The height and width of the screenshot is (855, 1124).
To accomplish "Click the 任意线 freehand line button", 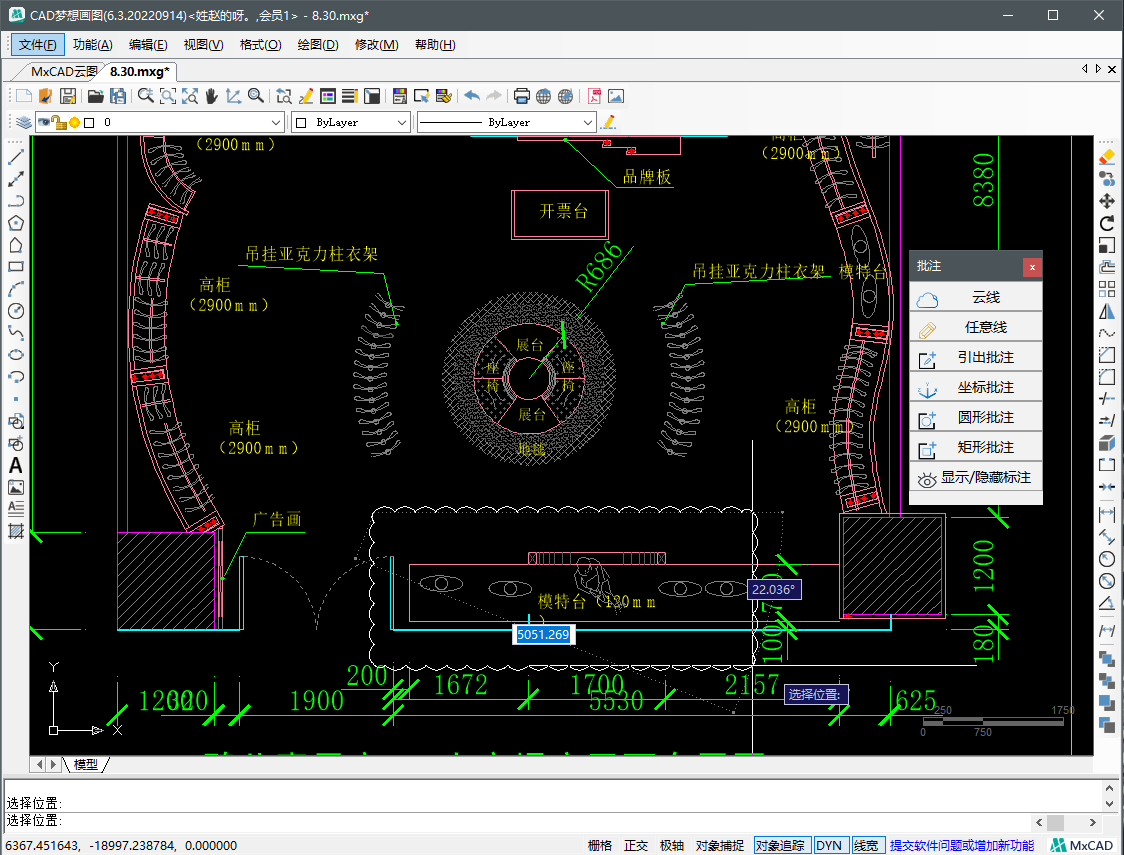I will point(976,328).
